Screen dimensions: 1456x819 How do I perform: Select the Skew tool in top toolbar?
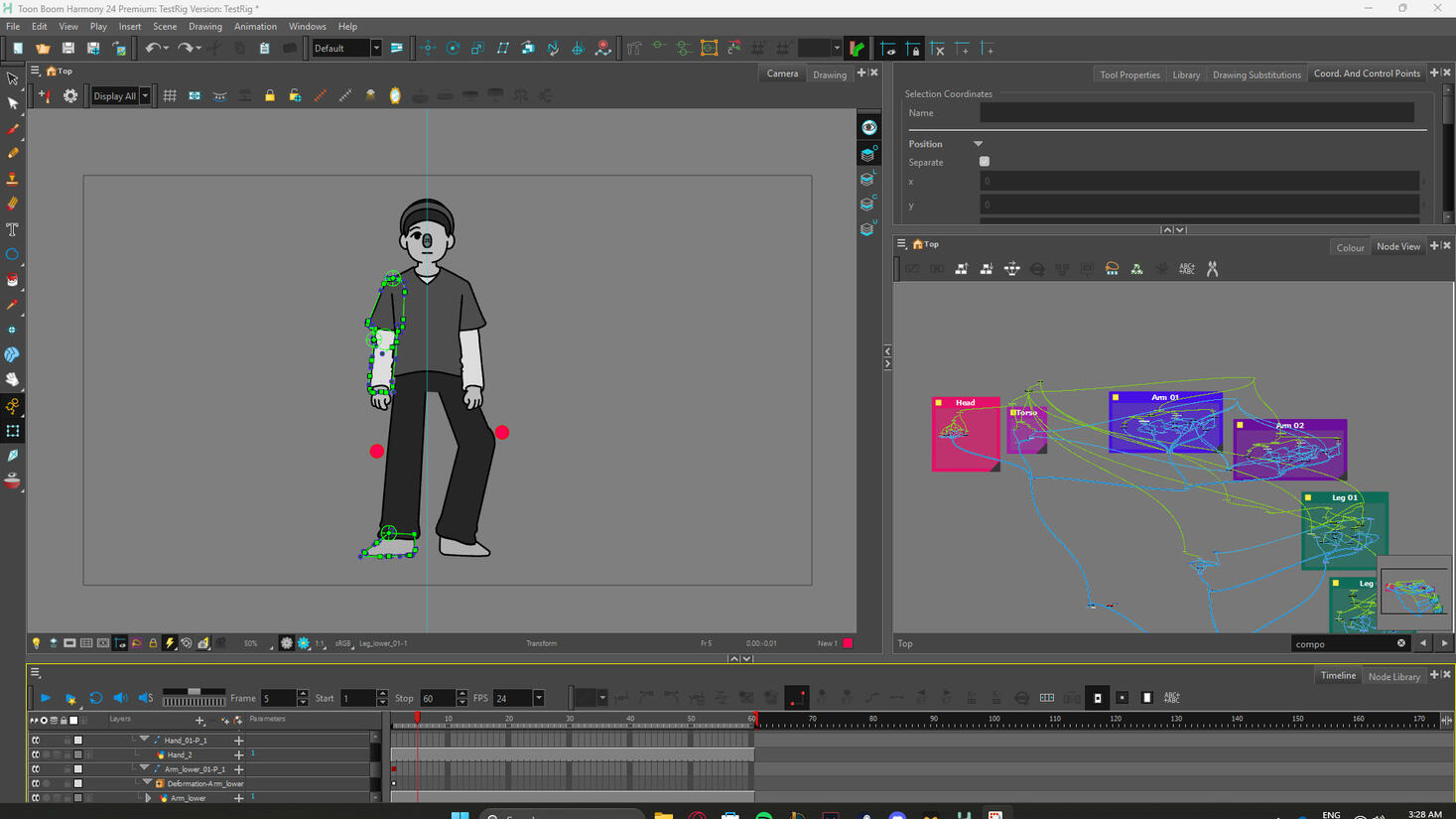[502, 48]
